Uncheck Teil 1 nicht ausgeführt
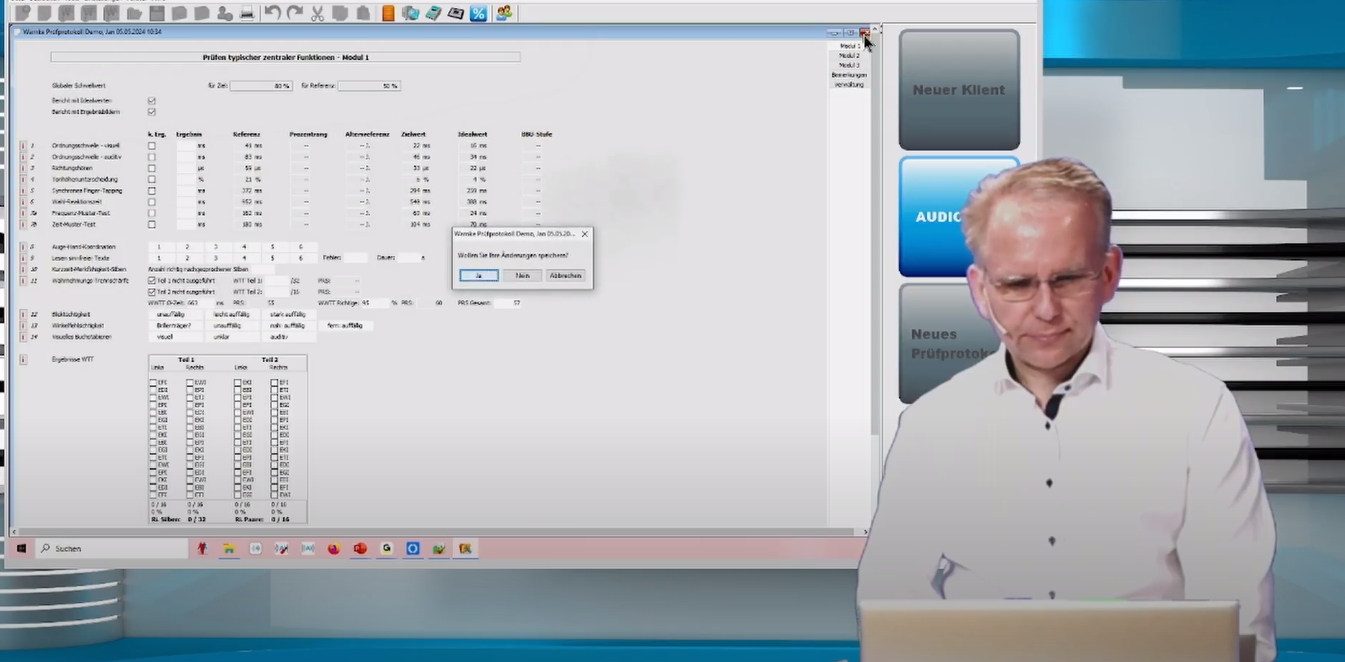Viewport: 1345px width, 662px height. [152, 281]
